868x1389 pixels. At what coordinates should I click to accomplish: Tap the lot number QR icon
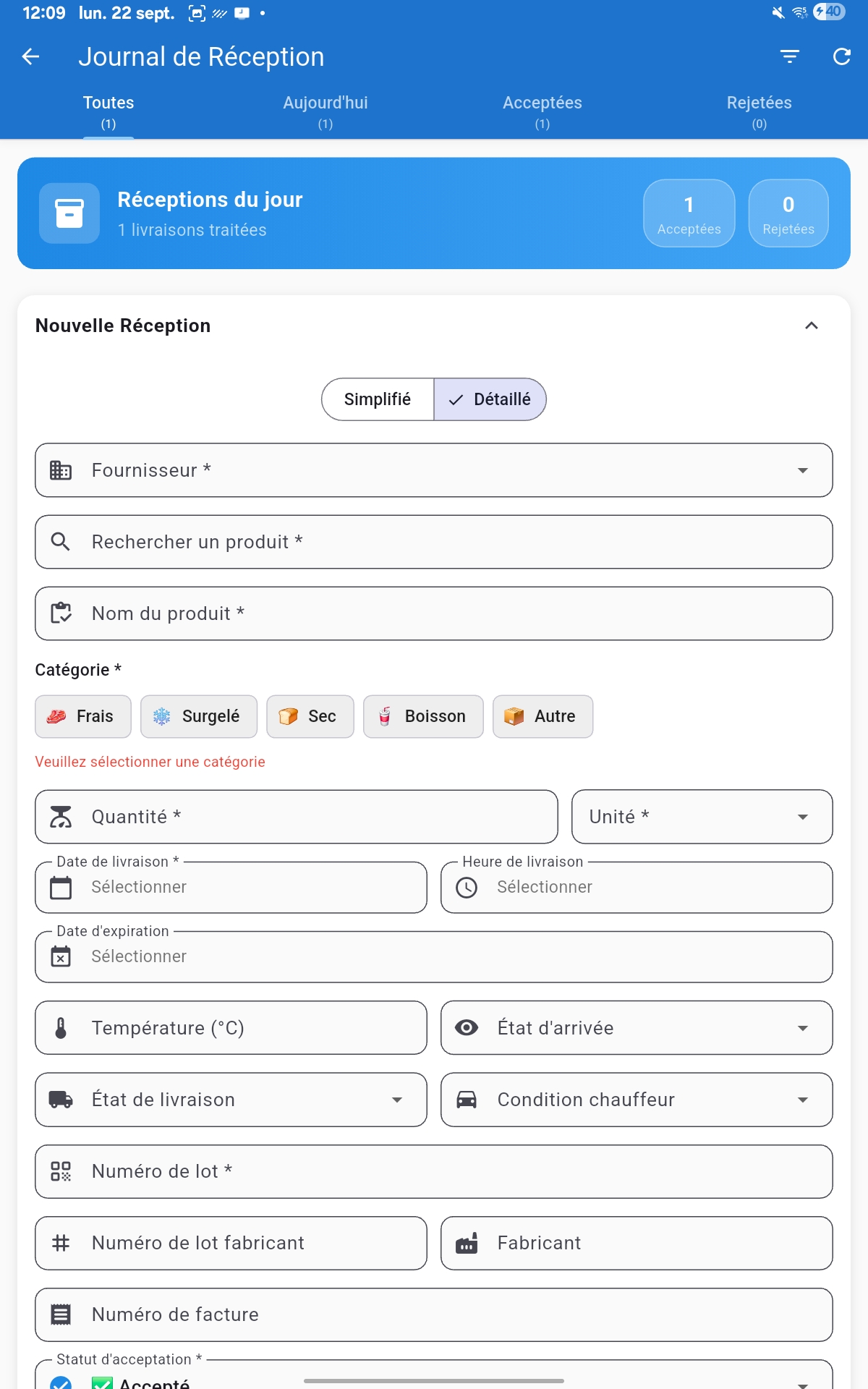61,1171
